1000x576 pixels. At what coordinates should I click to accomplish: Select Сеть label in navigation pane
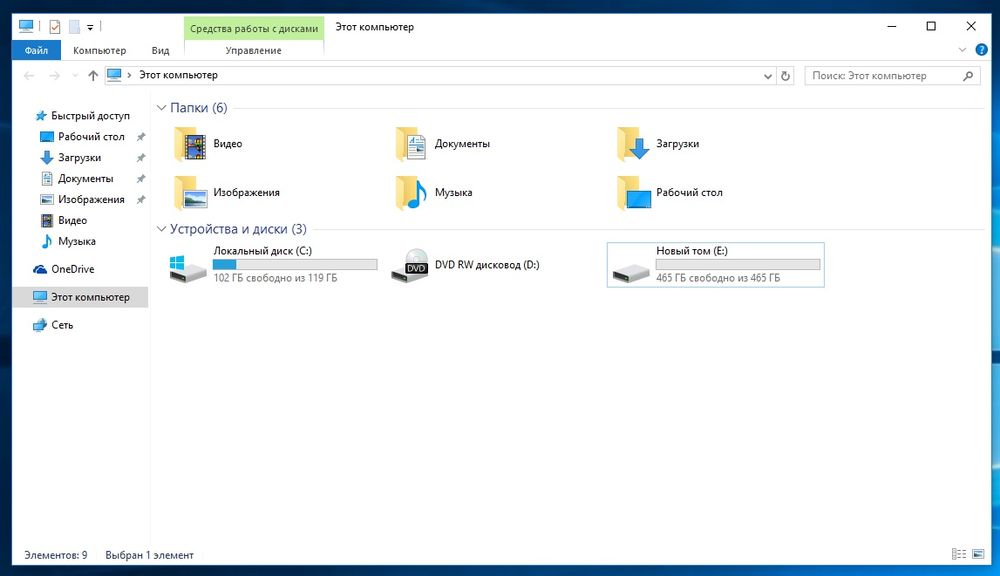tap(62, 325)
